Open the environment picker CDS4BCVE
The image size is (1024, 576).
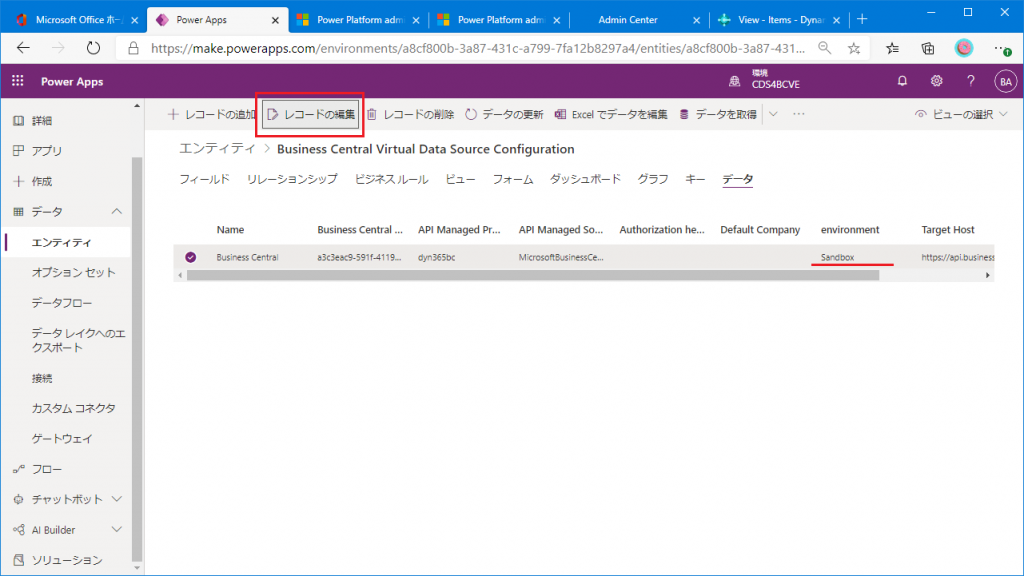pyautogui.click(x=764, y=80)
